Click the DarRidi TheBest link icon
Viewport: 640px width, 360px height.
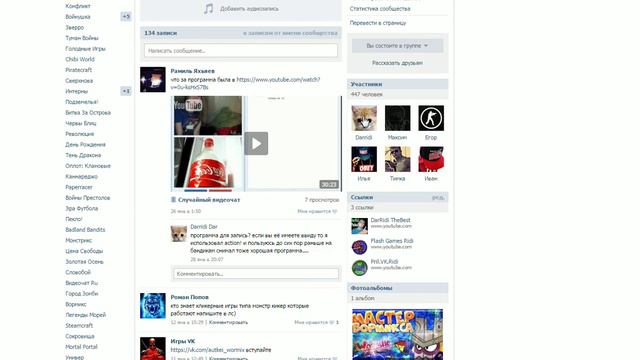pos(360,226)
